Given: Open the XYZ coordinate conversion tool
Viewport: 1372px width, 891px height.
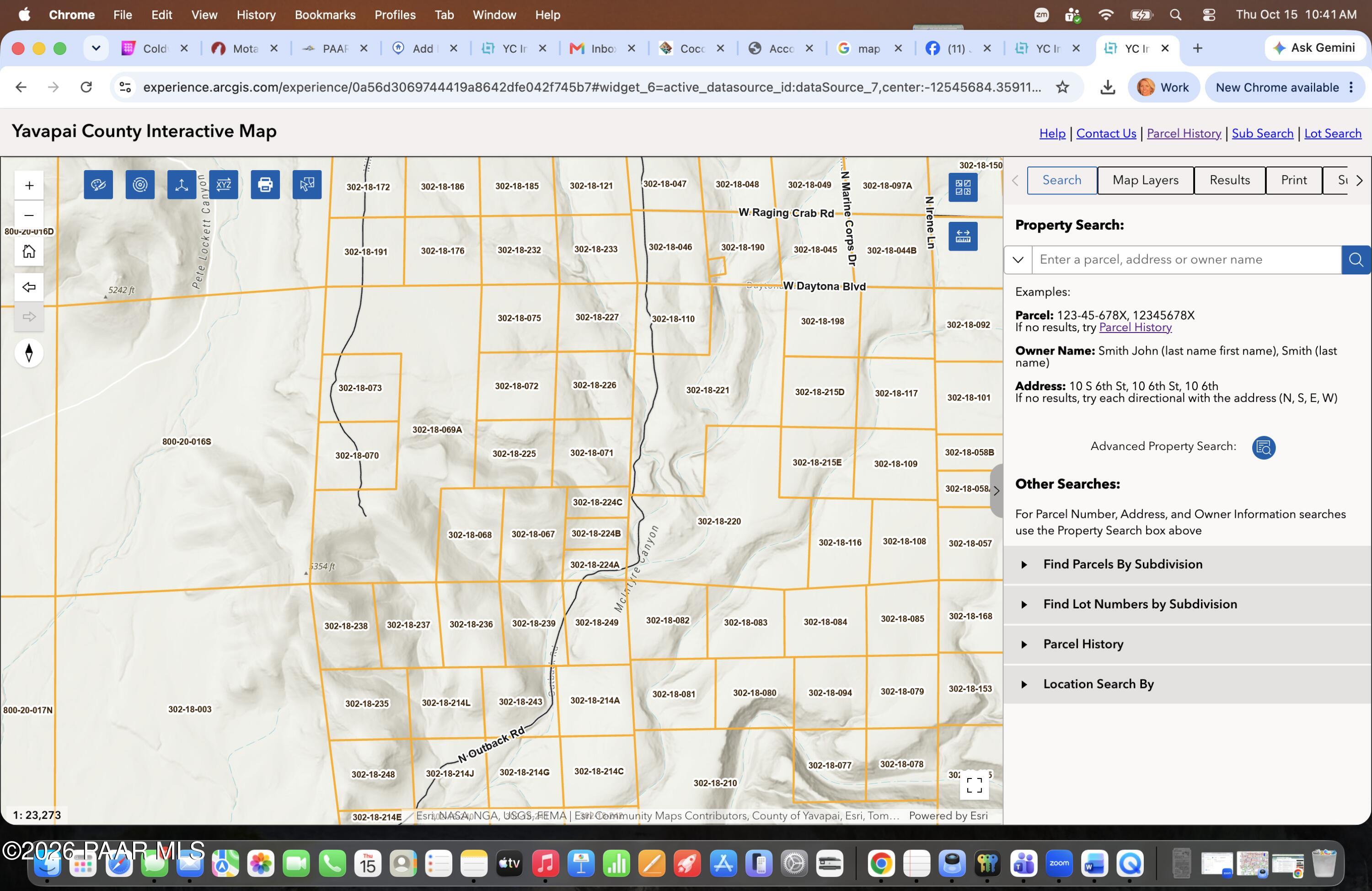Looking at the screenshot, I should [224, 184].
